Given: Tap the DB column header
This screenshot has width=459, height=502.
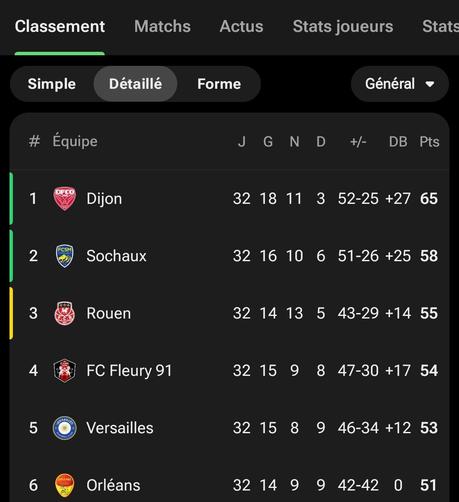Looking at the screenshot, I should click(x=398, y=142).
